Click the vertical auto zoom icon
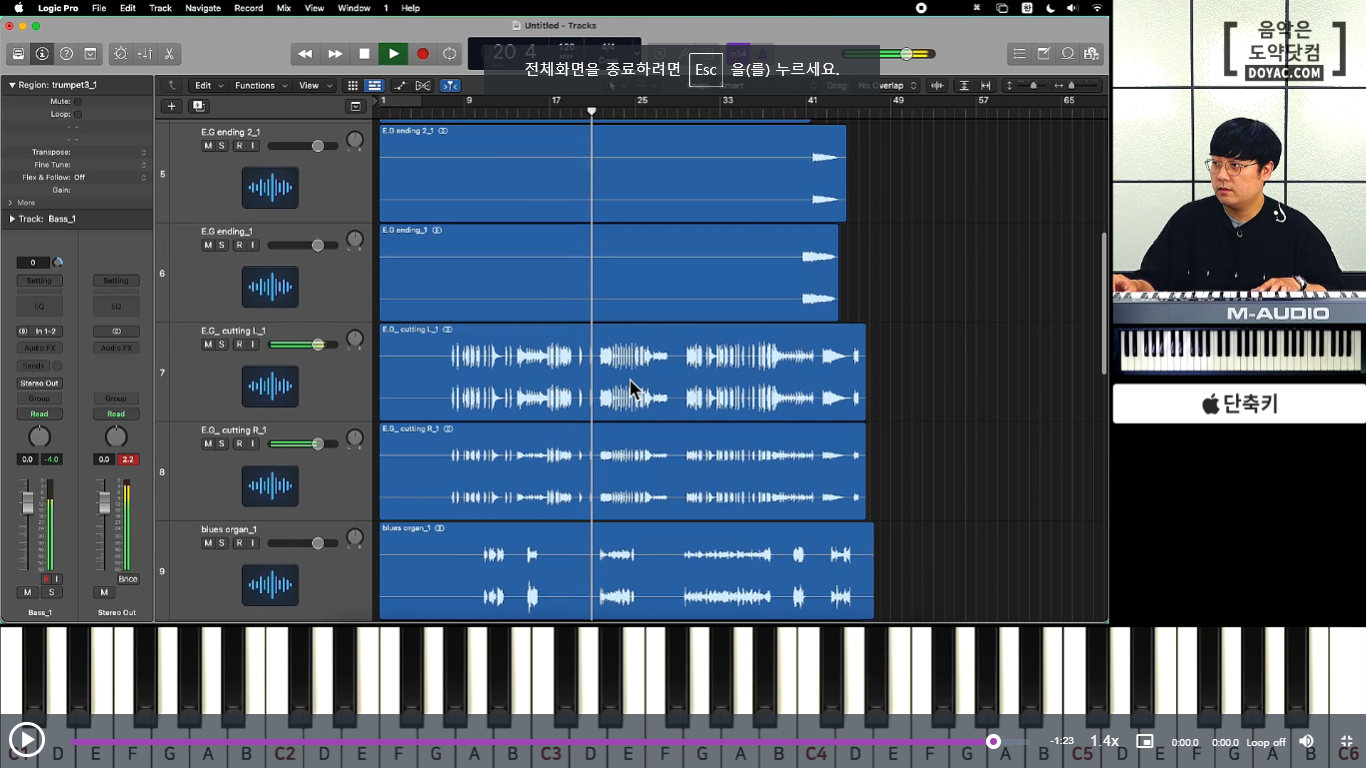1366x768 pixels. tap(964, 86)
